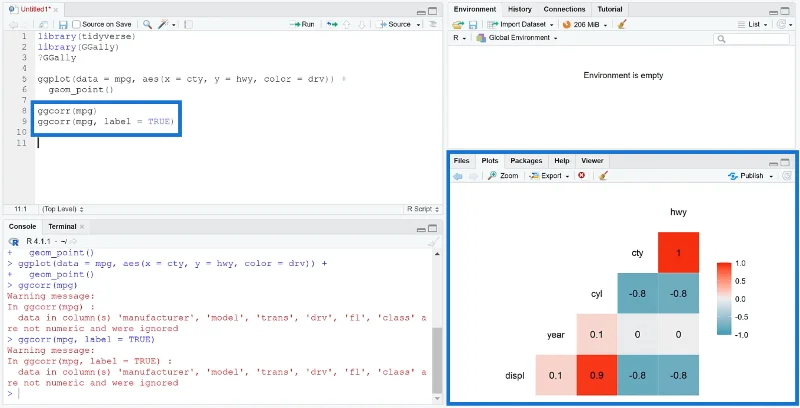Go to previous section with up arrow

[x=347, y=24]
